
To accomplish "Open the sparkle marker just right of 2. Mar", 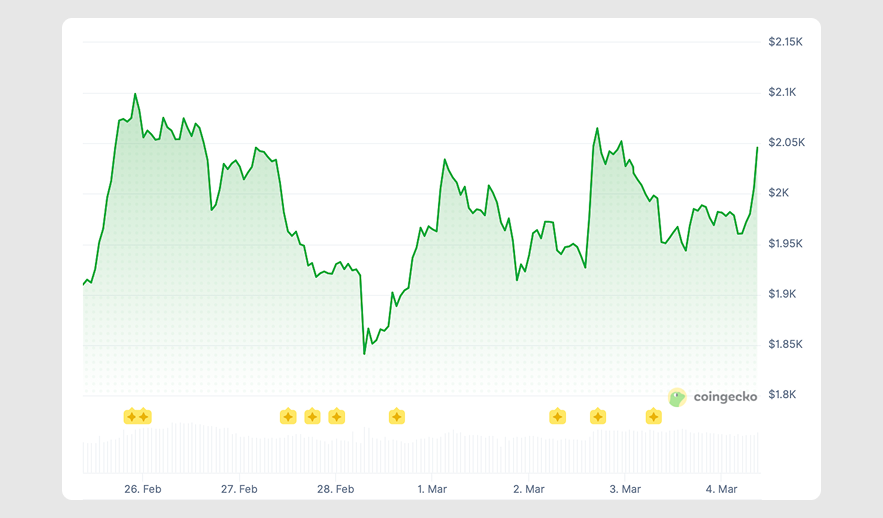I will point(557,416).
